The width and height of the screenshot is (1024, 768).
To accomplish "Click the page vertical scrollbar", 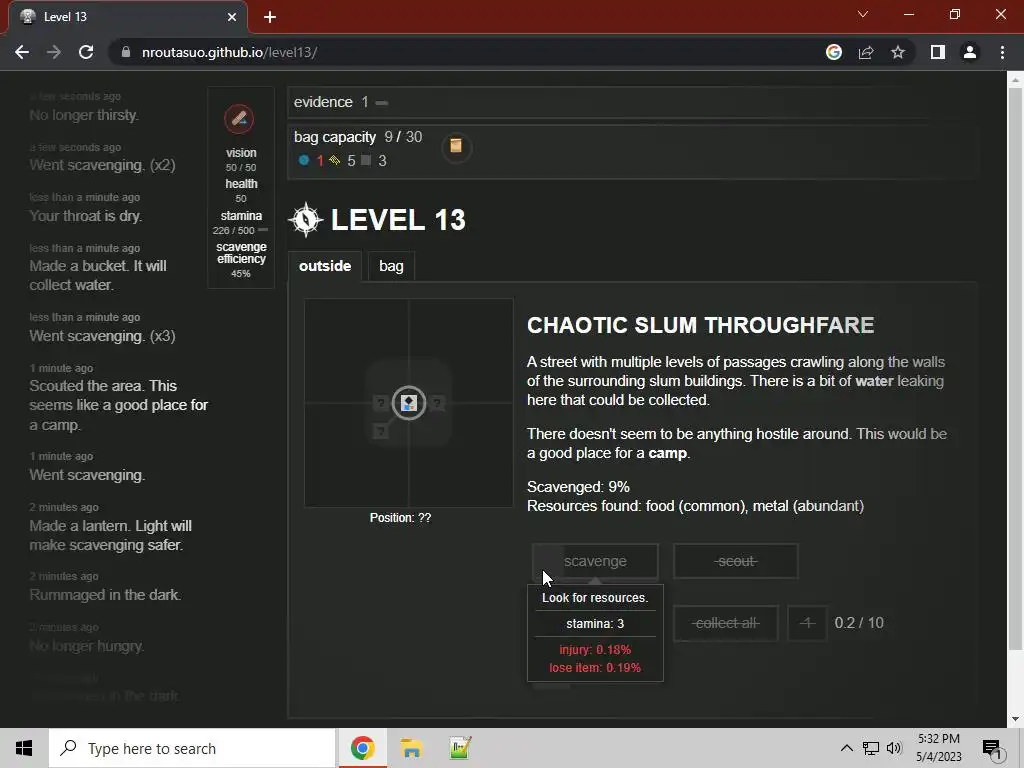I will tap(1015, 369).
